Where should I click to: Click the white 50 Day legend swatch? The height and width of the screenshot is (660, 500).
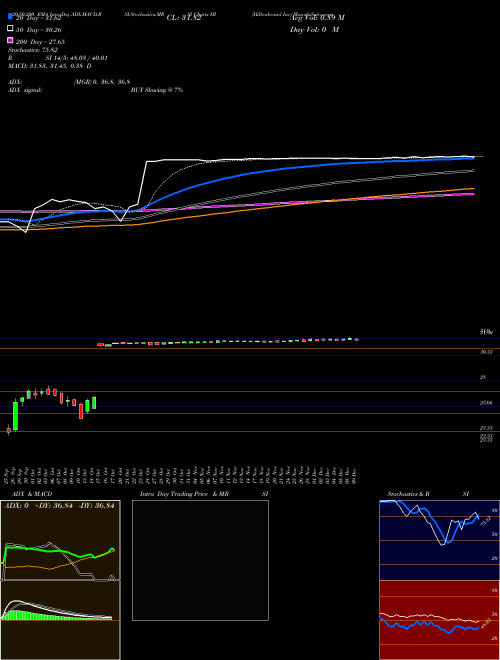click(x=10, y=28)
